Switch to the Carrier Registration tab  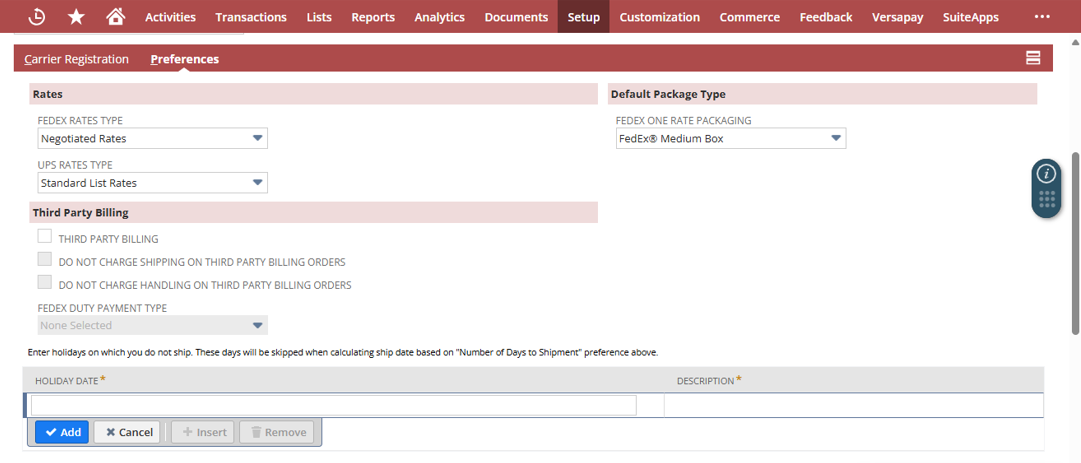click(77, 59)
